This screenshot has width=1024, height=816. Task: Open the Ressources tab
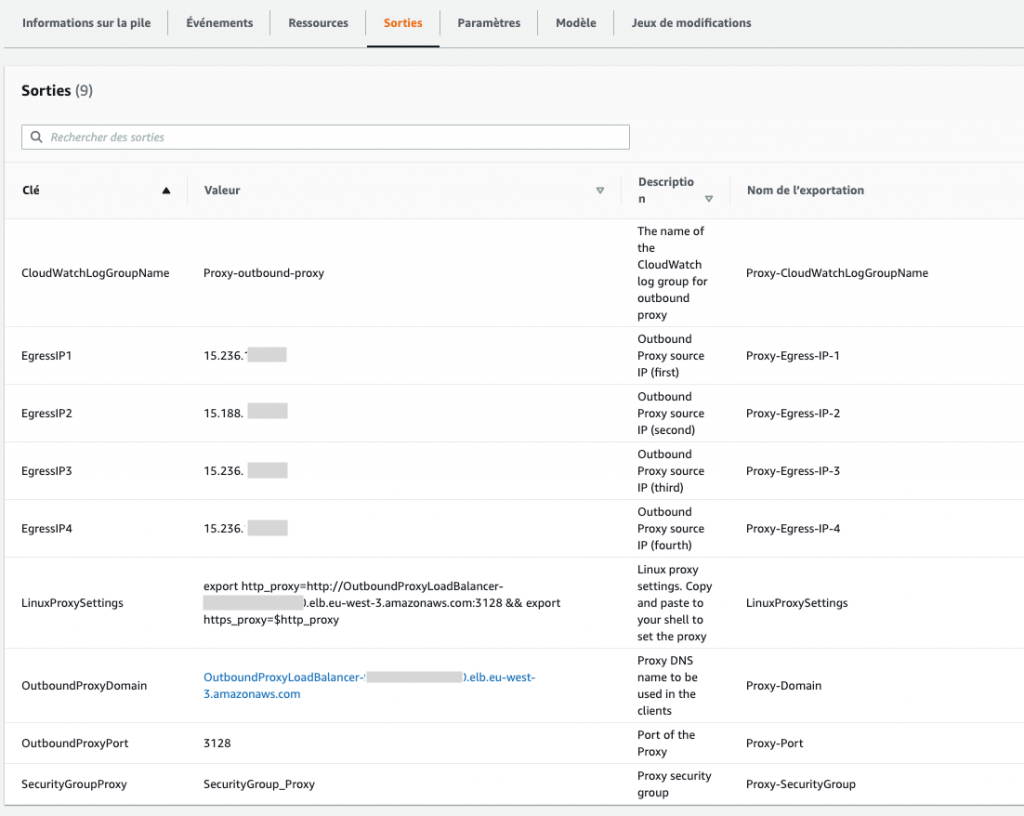(x=318, y=23)
